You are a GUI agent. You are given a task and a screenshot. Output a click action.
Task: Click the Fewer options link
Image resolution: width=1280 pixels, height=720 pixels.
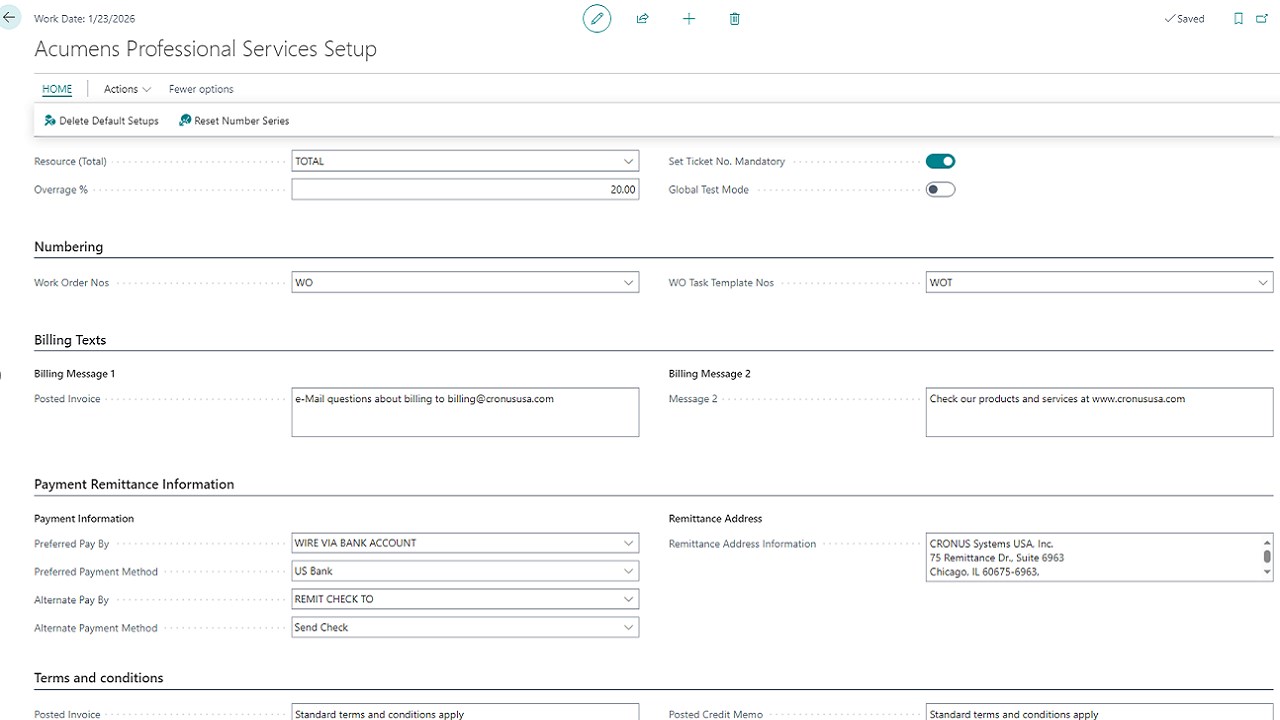click(200, 89)
